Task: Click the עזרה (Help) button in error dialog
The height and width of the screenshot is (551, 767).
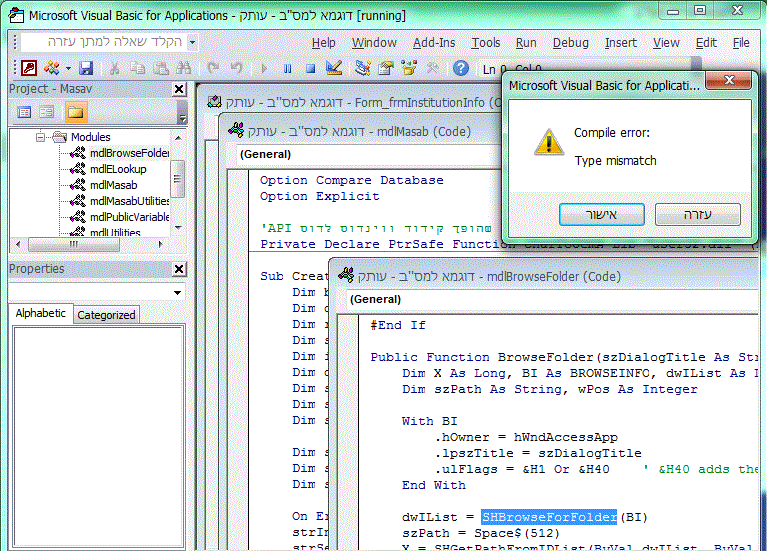Action: [x=697, y=214]
